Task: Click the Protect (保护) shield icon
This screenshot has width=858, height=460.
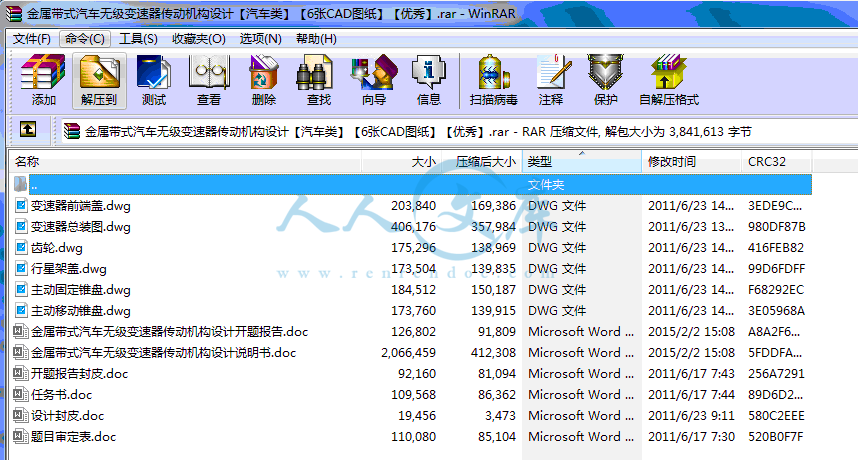Action: coord(605,80)
